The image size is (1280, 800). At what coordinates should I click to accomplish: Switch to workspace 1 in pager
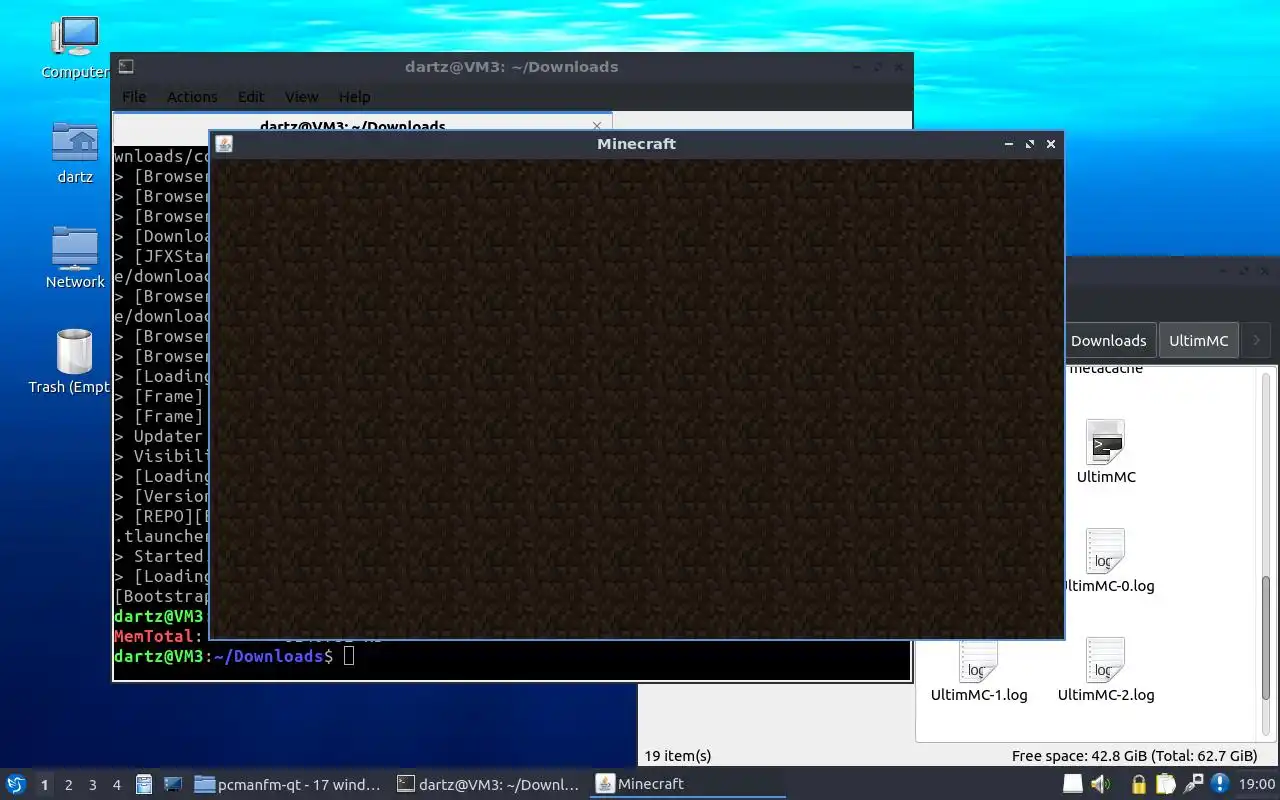(44, 785)
